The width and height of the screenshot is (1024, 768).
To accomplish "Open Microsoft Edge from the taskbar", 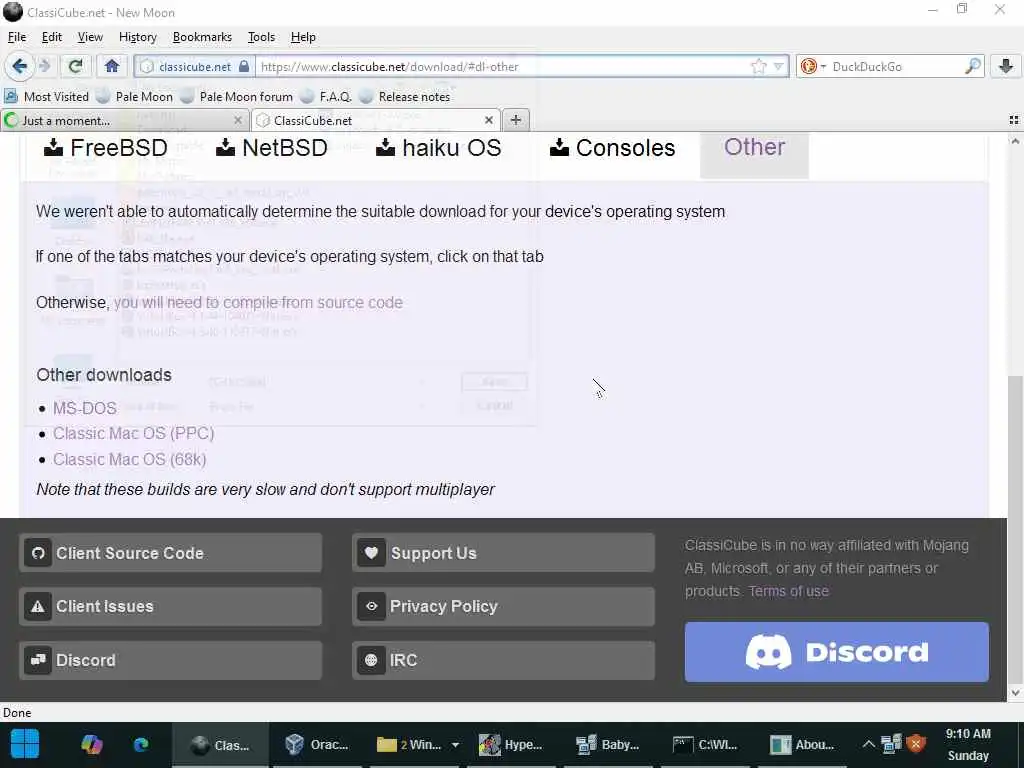I will pos(141,744).
